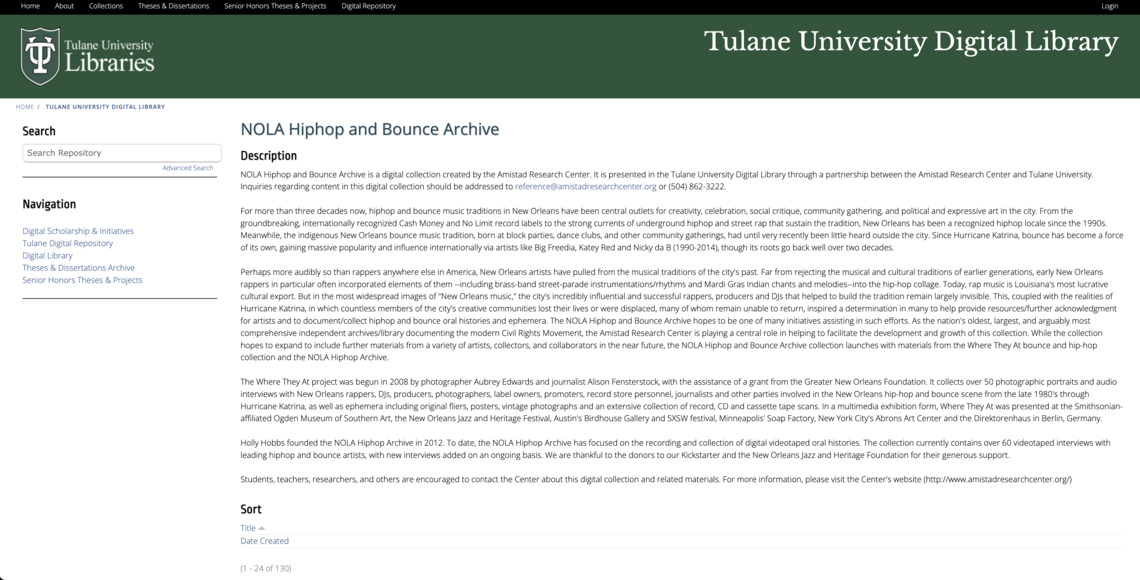This screenshot has height=580, width=1140.
Task: Open Digital Repository from the top menu
Action: pyautogui.click(x=368, y=5)
